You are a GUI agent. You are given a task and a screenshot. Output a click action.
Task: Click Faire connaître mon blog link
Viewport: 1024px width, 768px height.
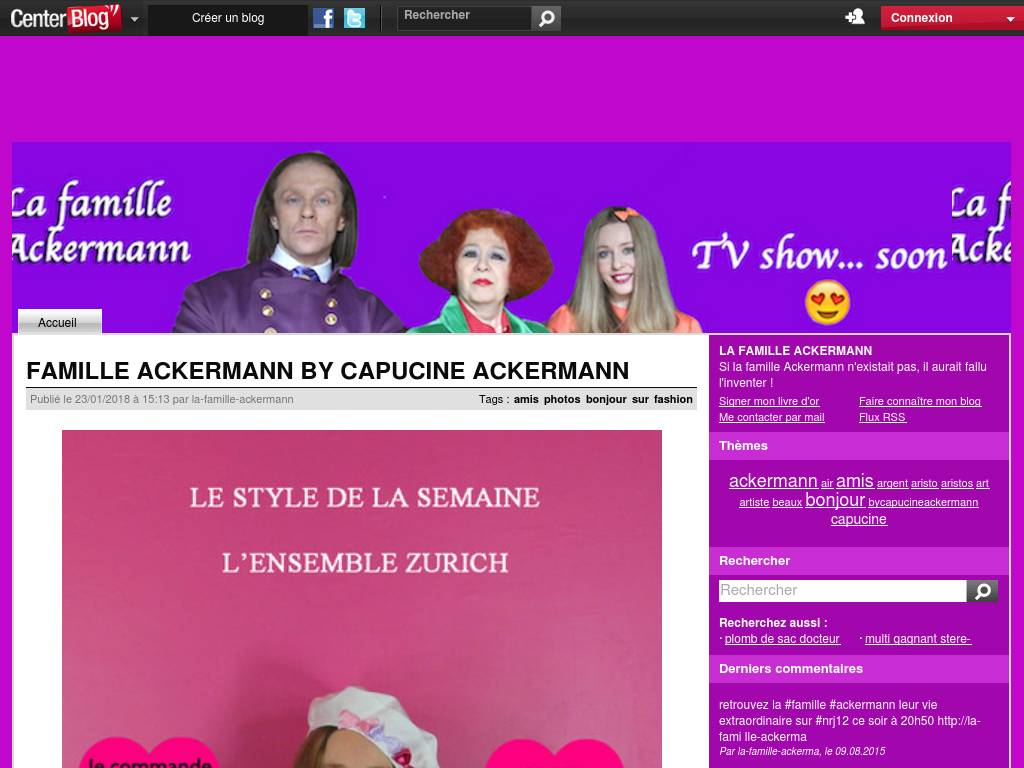click(x=919, y=401)
